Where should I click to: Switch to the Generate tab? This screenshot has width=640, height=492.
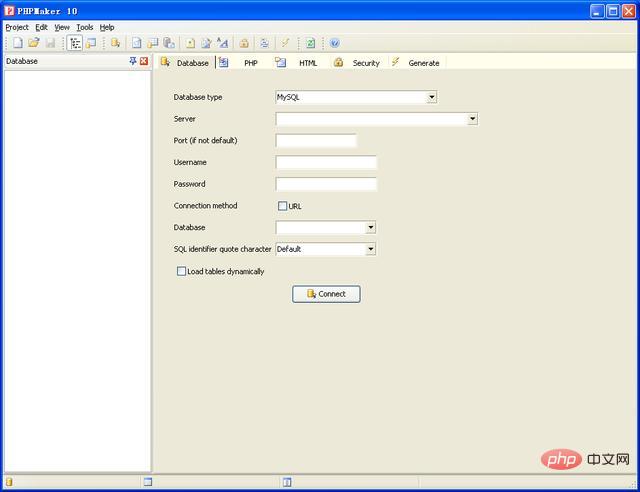tap(416, 63)
